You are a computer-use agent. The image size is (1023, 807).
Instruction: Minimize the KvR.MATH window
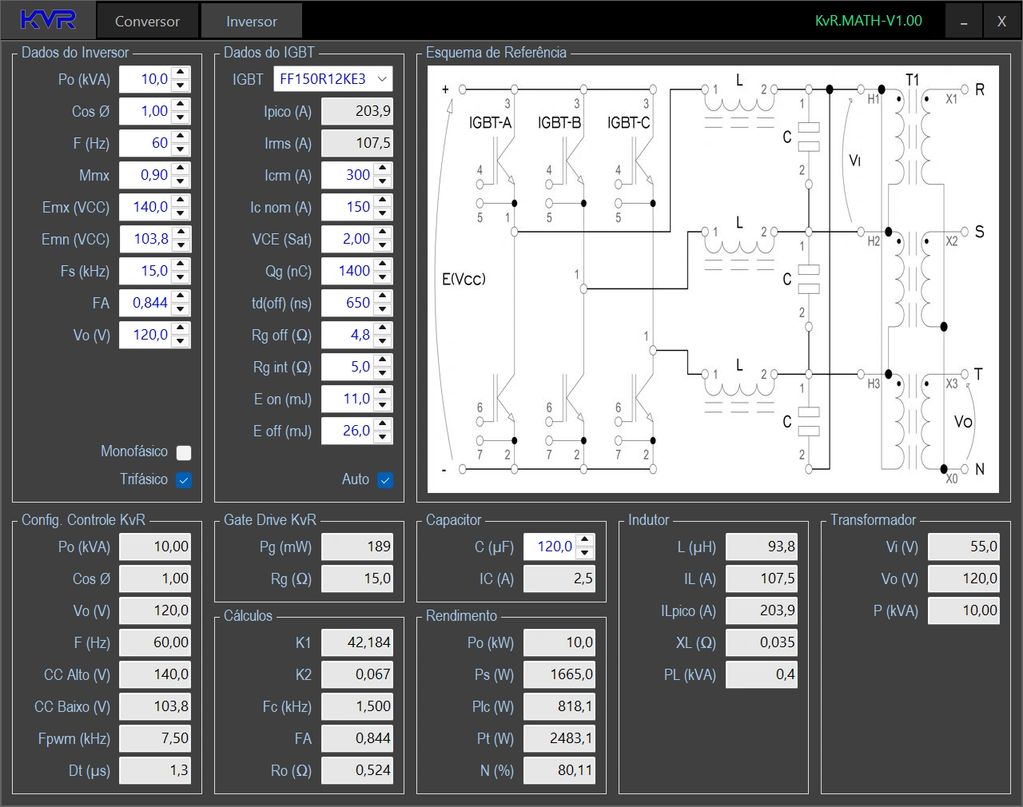click(x=963, y=21)
